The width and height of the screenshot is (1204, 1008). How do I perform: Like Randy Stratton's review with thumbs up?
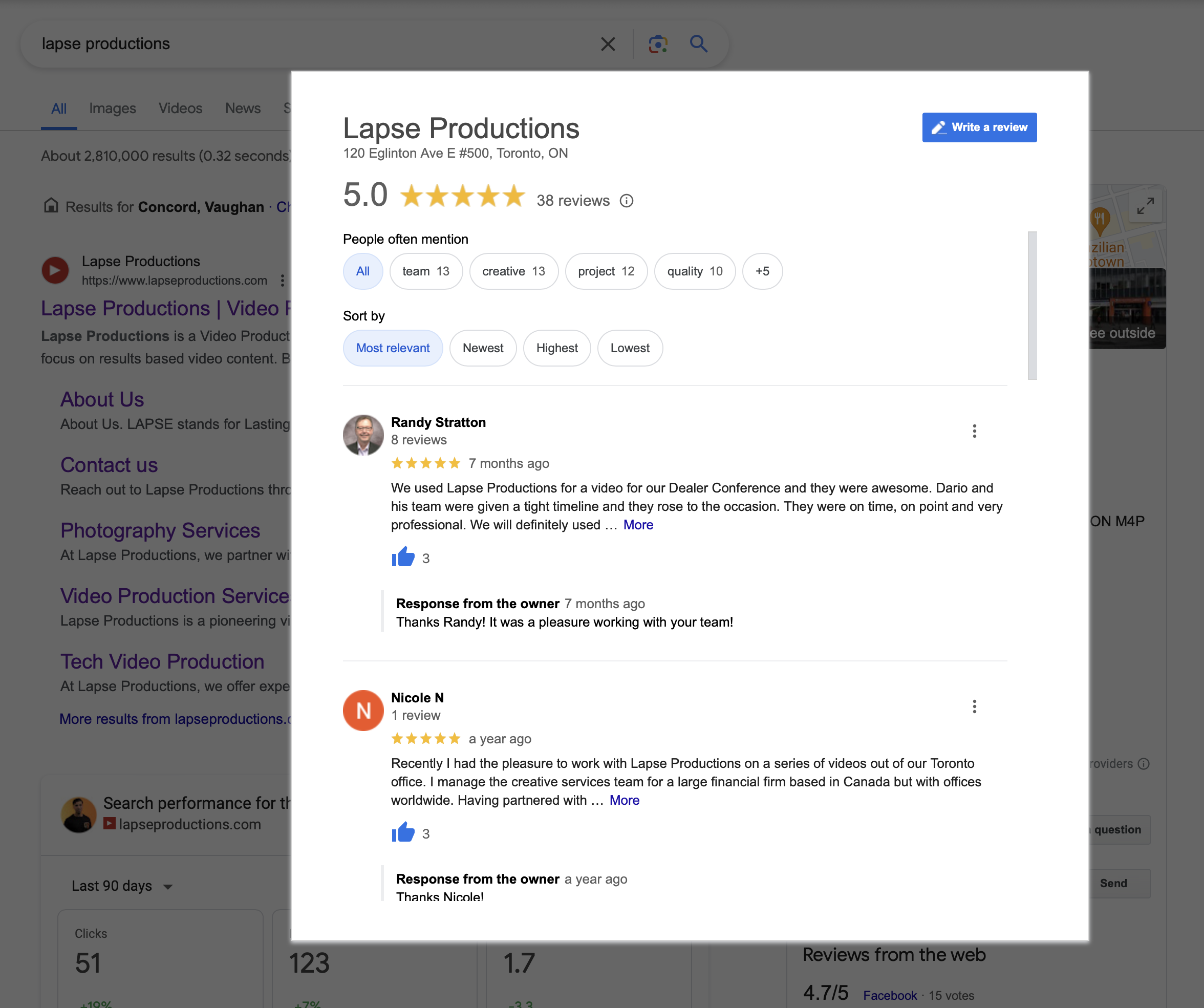point(403,557)
